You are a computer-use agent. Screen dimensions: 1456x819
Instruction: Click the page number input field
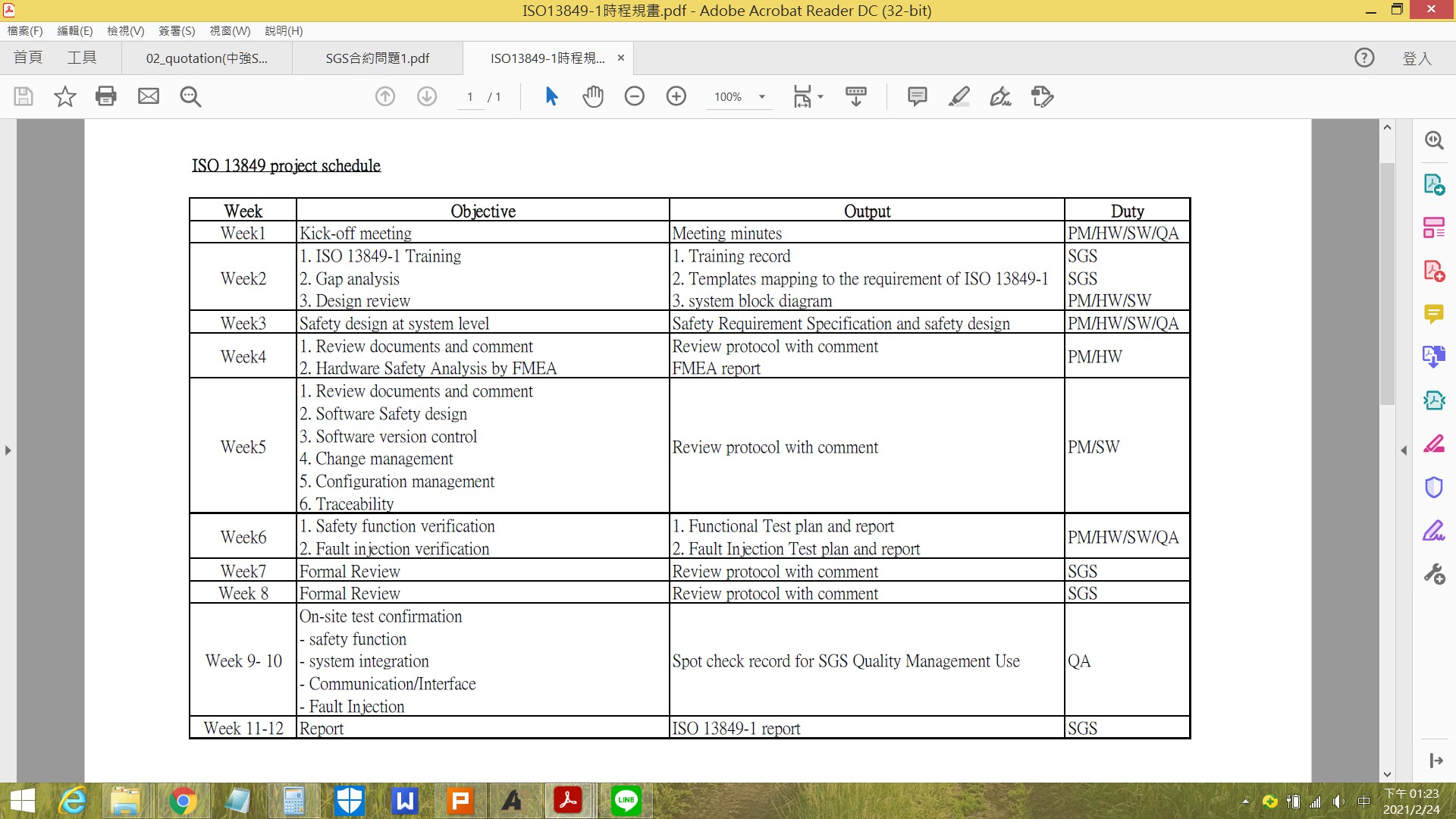(x=470, y=97)
